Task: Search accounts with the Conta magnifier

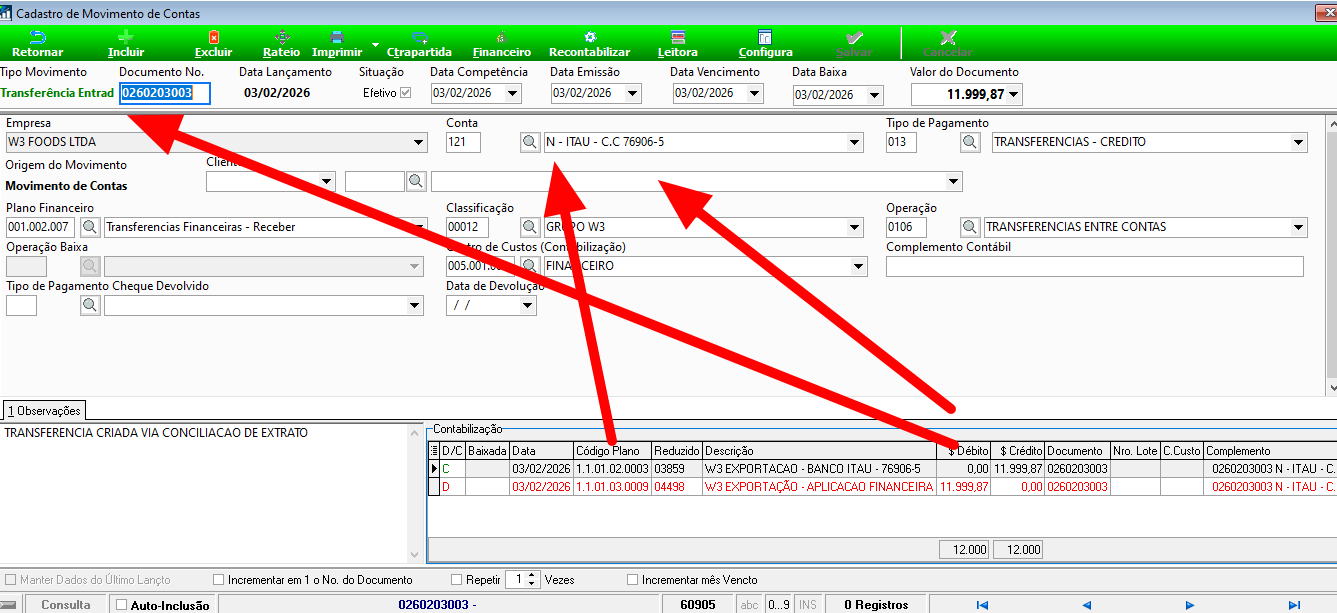Action: (x=530, y=142)
